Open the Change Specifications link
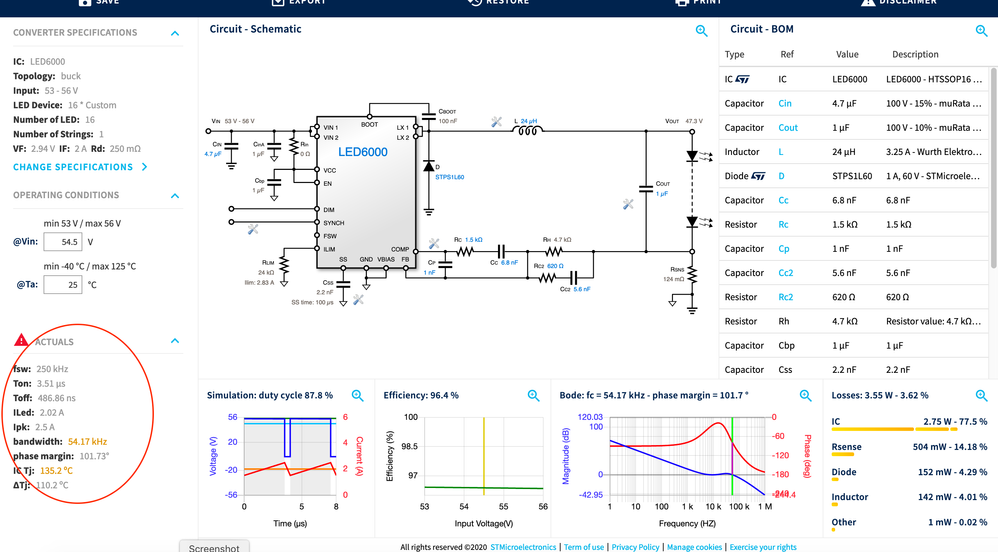The height and width of the screenshot is (552, 998). click(80, 167)
